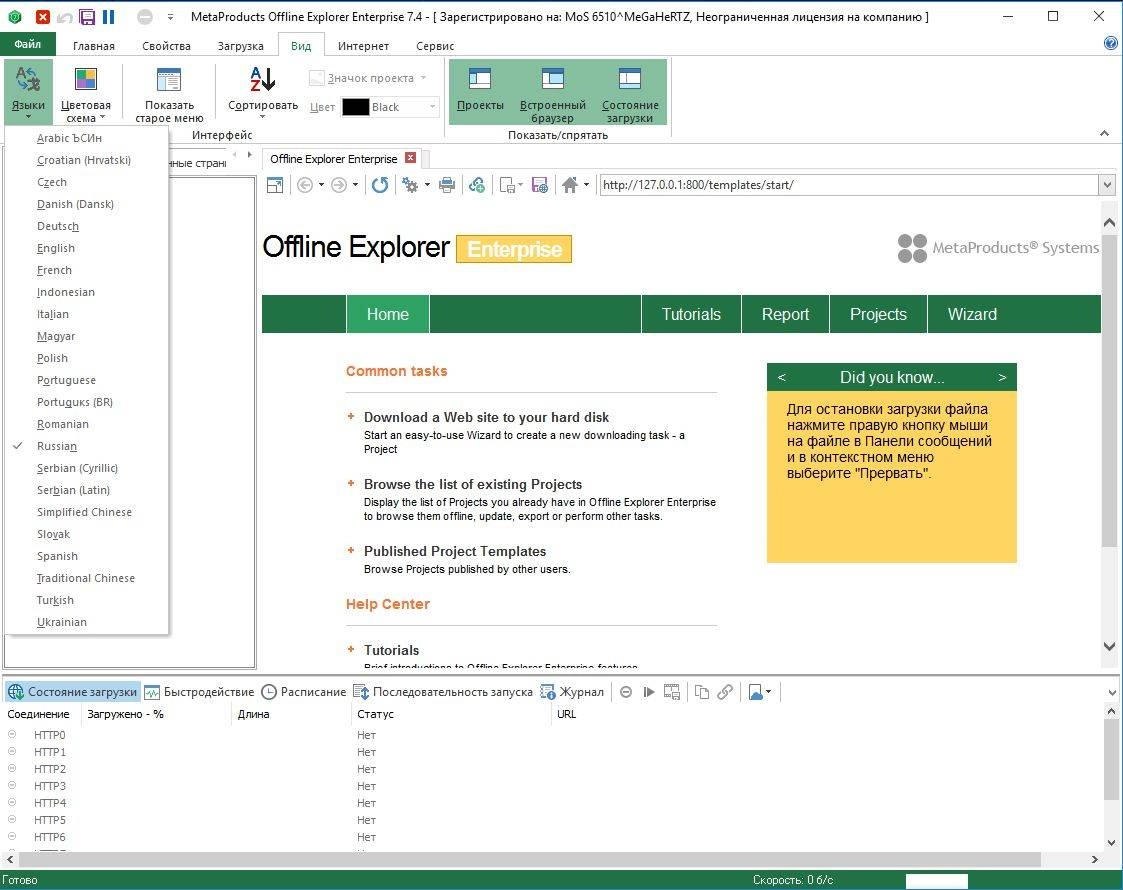The image size is (1123, 890).
Task: Open the Файл menu
Action: pyautogui.click(x=27, y=44)
